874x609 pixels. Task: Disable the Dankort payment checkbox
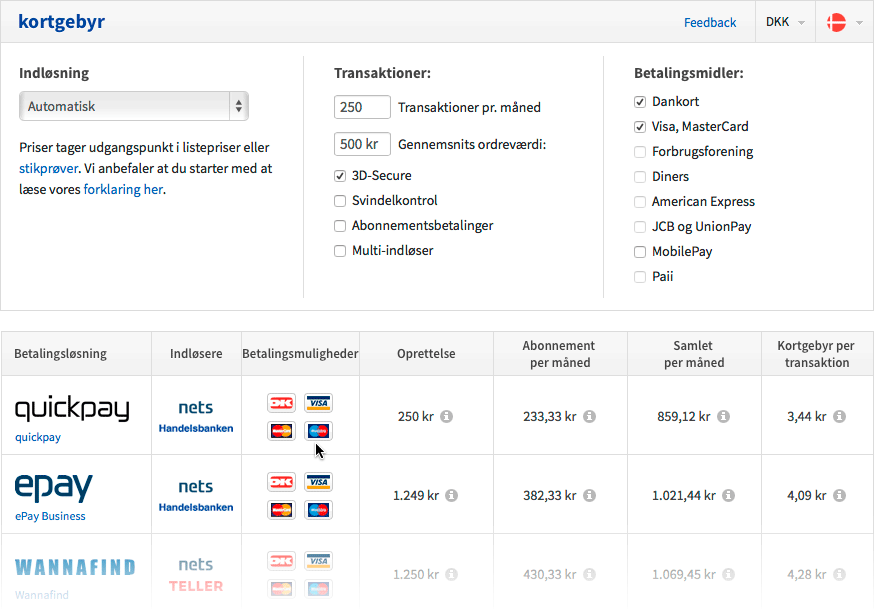[x=640, y=102]
